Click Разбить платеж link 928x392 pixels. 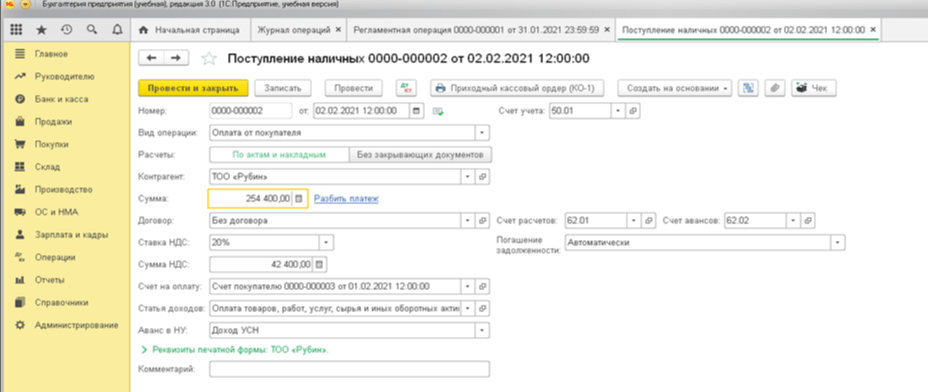tap(346, 199)
